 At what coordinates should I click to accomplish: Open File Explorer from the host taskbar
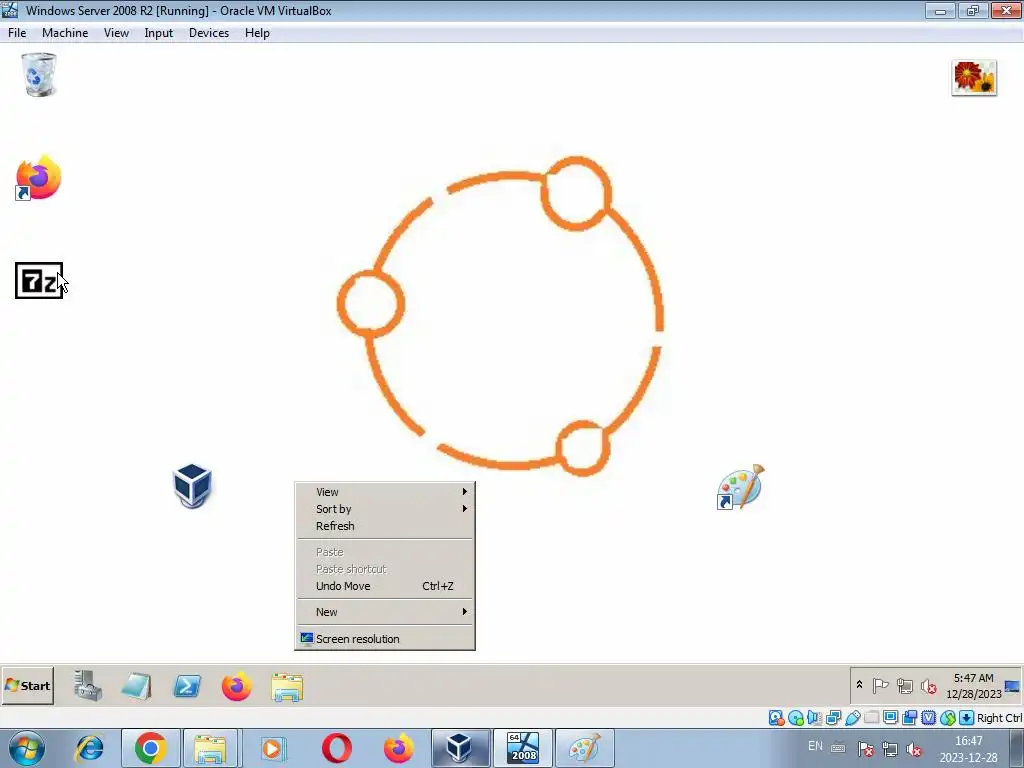pos(210,748)
